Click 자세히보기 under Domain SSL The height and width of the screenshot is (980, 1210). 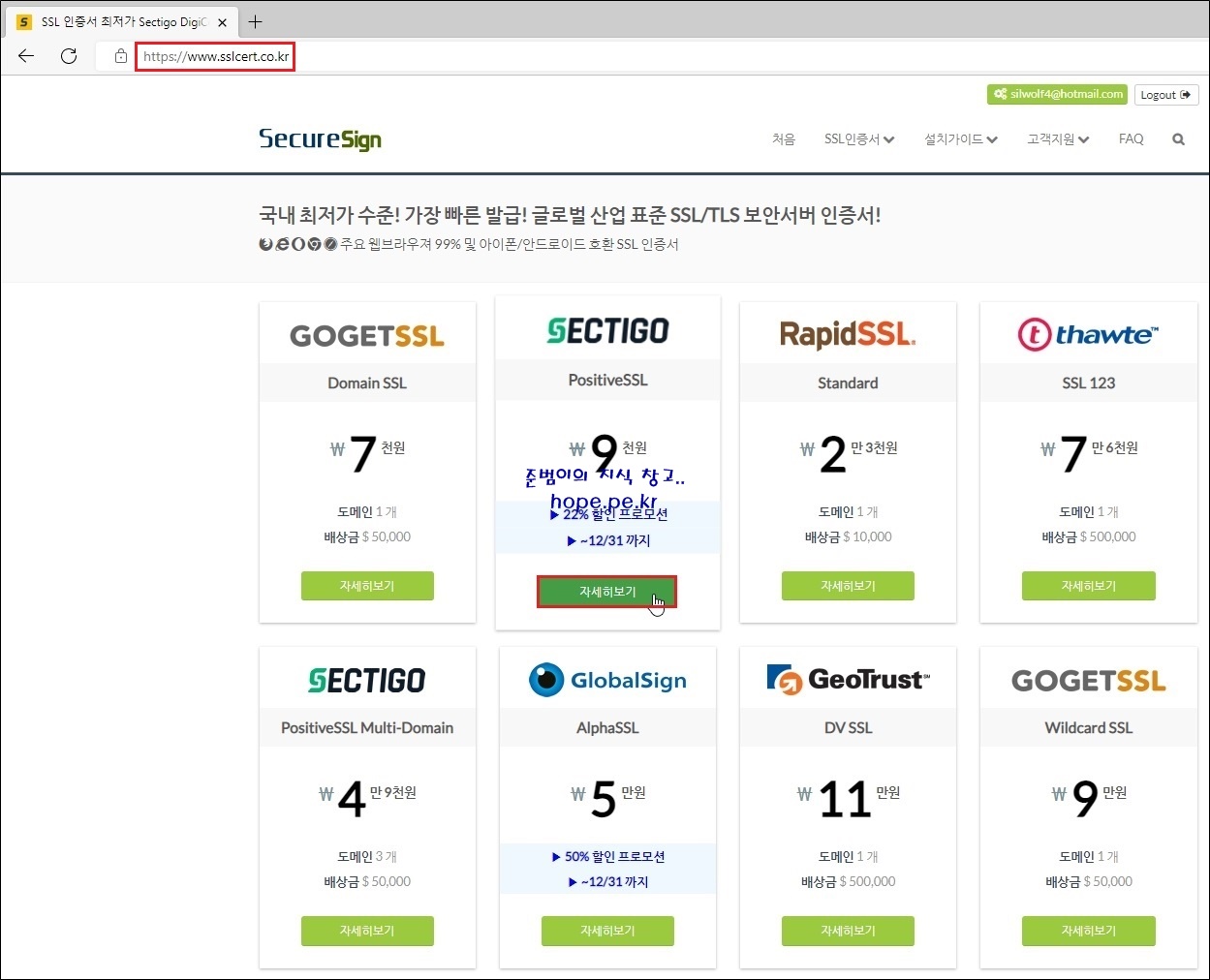pyautogui.click(x=367, y=586)
